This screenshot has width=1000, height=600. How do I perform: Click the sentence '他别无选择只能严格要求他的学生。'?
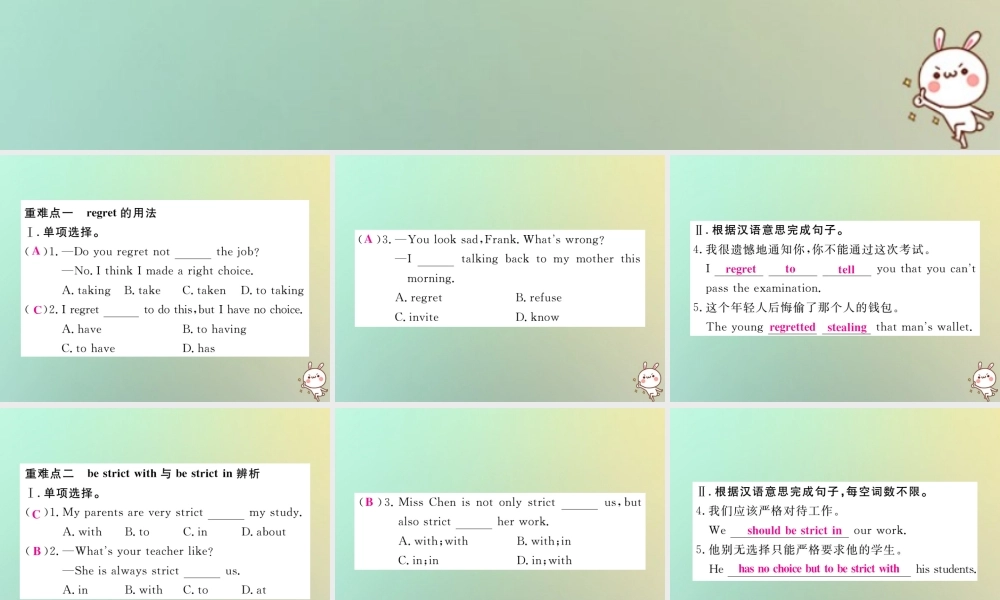[x=805, y=550]
